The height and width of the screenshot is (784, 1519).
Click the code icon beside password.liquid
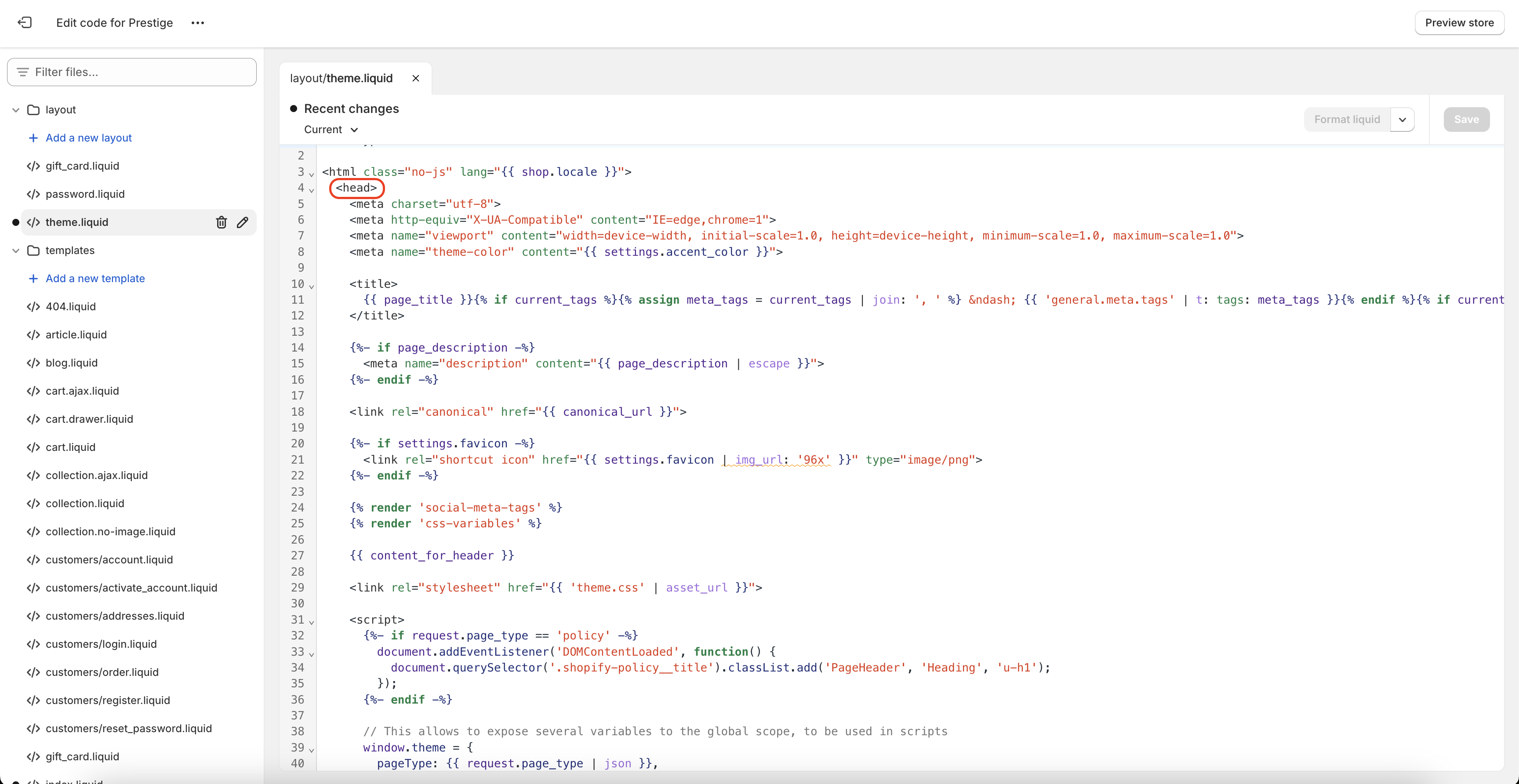pyautogui.click(x=33, y=194)
